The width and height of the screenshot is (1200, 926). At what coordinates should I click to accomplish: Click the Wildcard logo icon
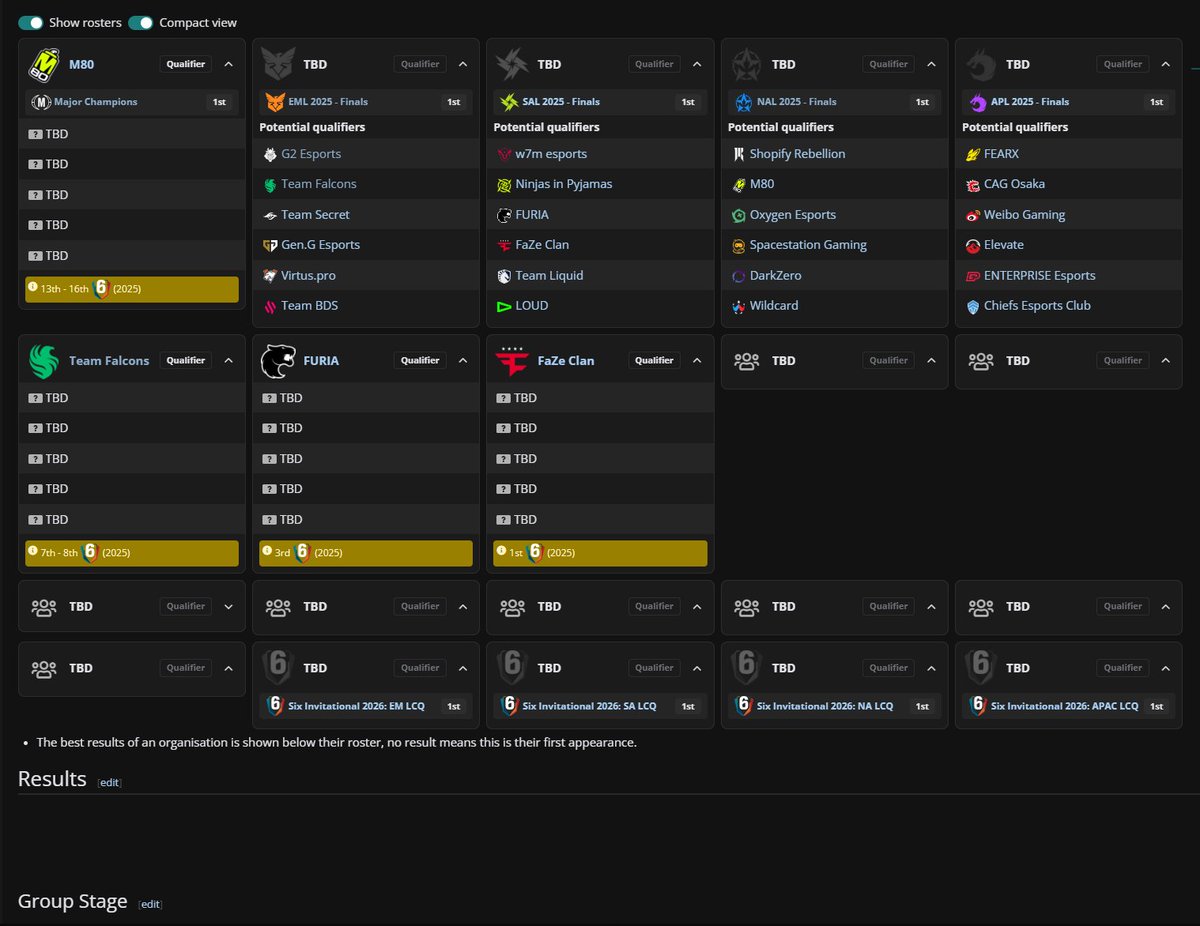[739, 306]
